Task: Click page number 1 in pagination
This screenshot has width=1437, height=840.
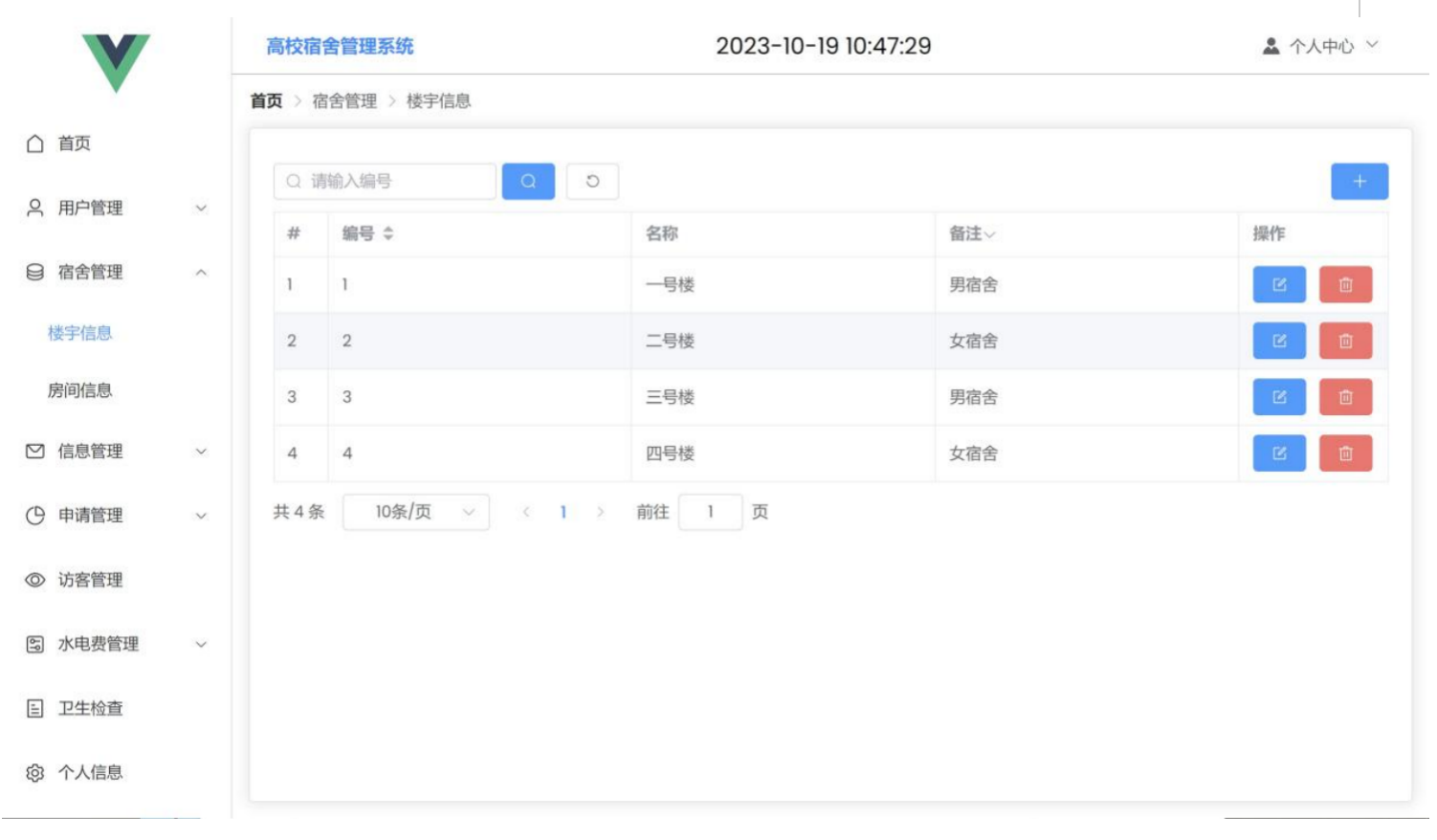Action: [x=564, y=512]
